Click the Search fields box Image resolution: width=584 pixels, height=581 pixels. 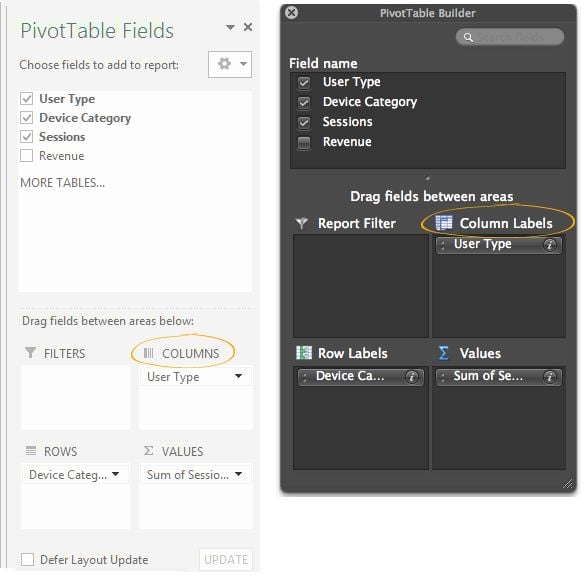tap(510, 37)
